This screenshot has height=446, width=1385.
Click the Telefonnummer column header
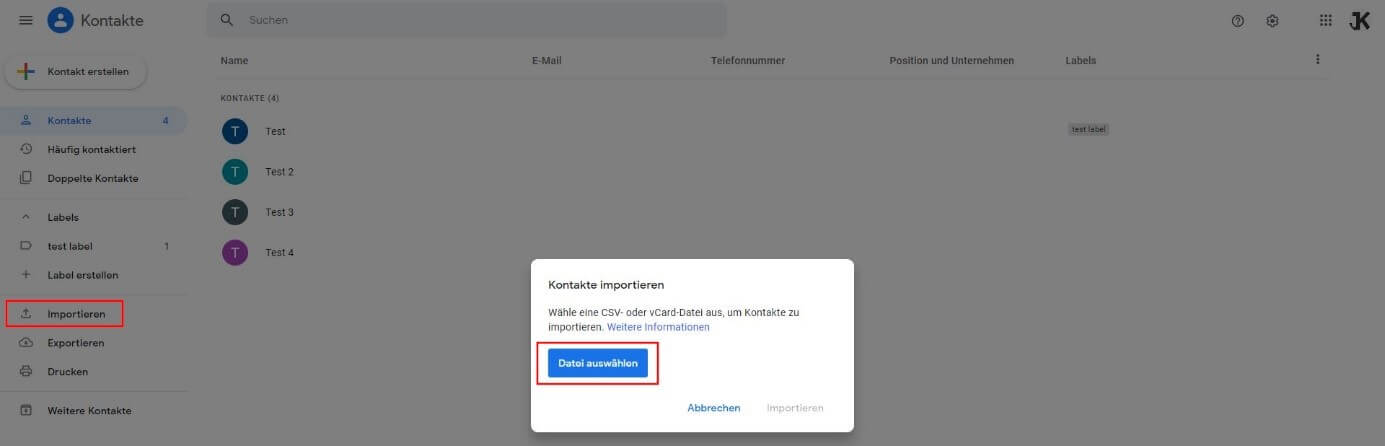(748, 61)
